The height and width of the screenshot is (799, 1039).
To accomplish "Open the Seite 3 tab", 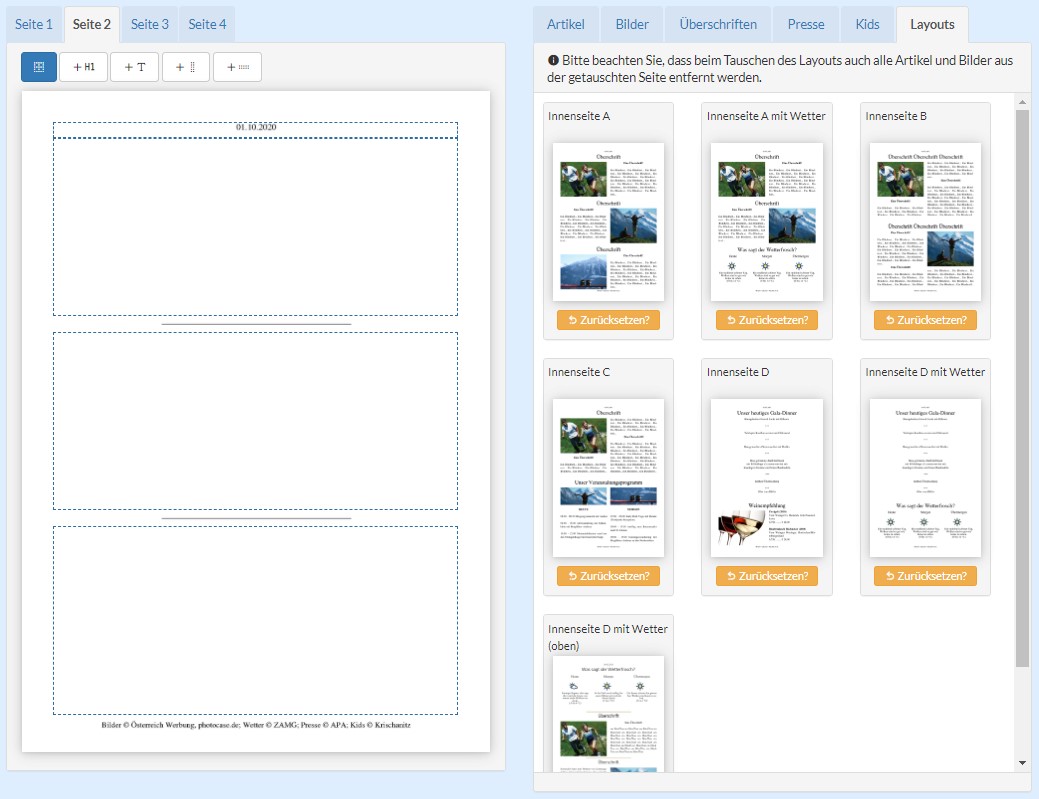I will pyautogui.click(x=150, y=24).
